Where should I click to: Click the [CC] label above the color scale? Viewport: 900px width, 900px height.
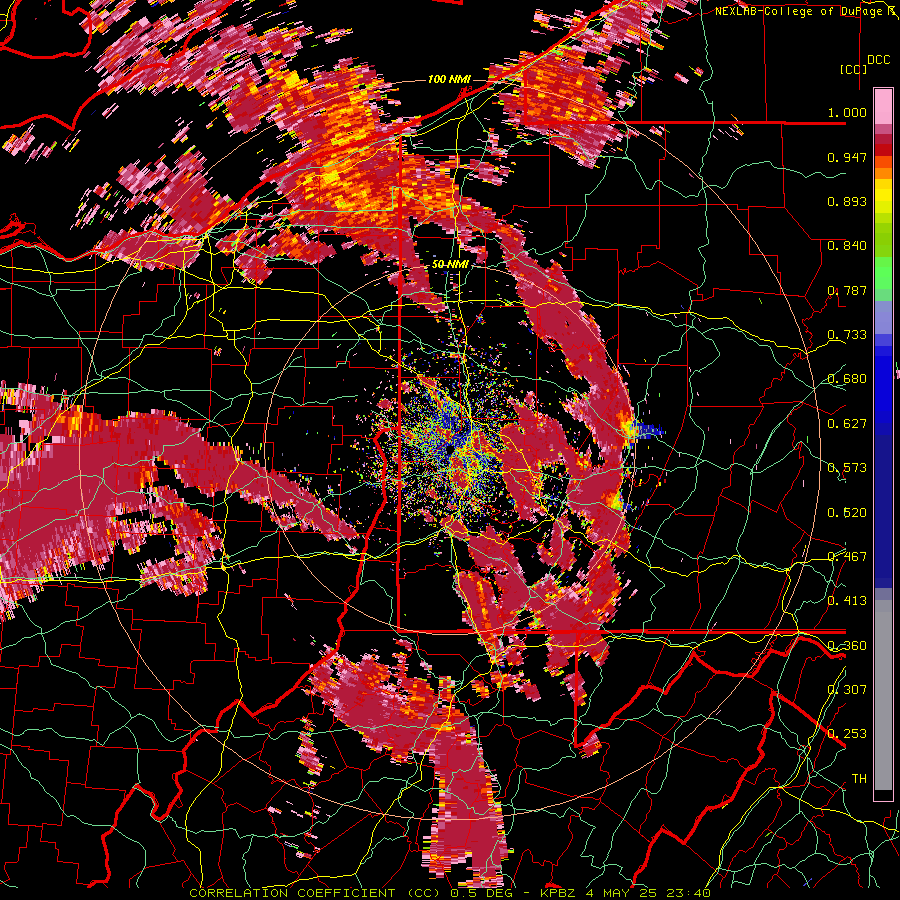click(853, 69)
